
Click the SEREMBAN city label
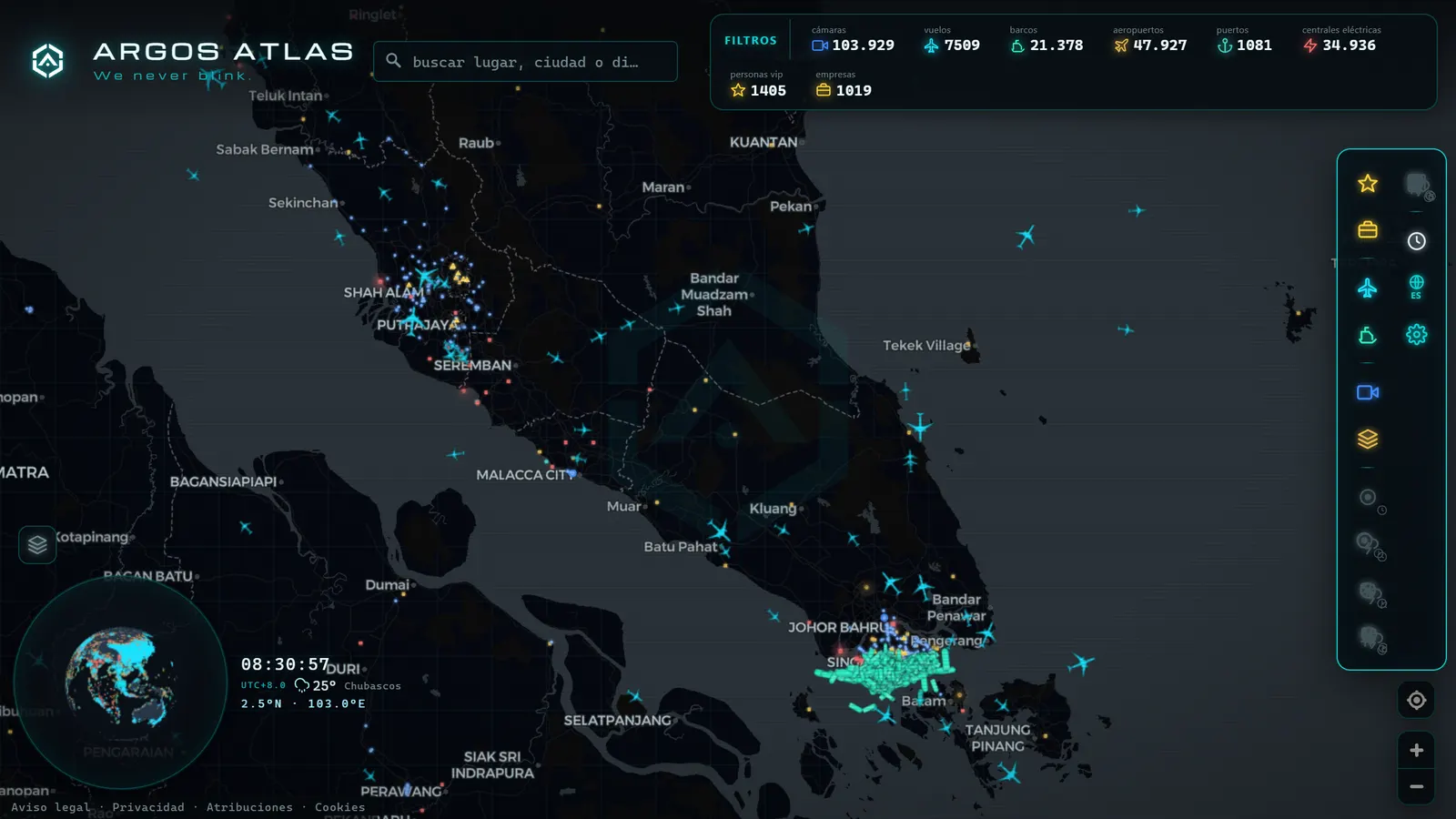coord(472,365)
